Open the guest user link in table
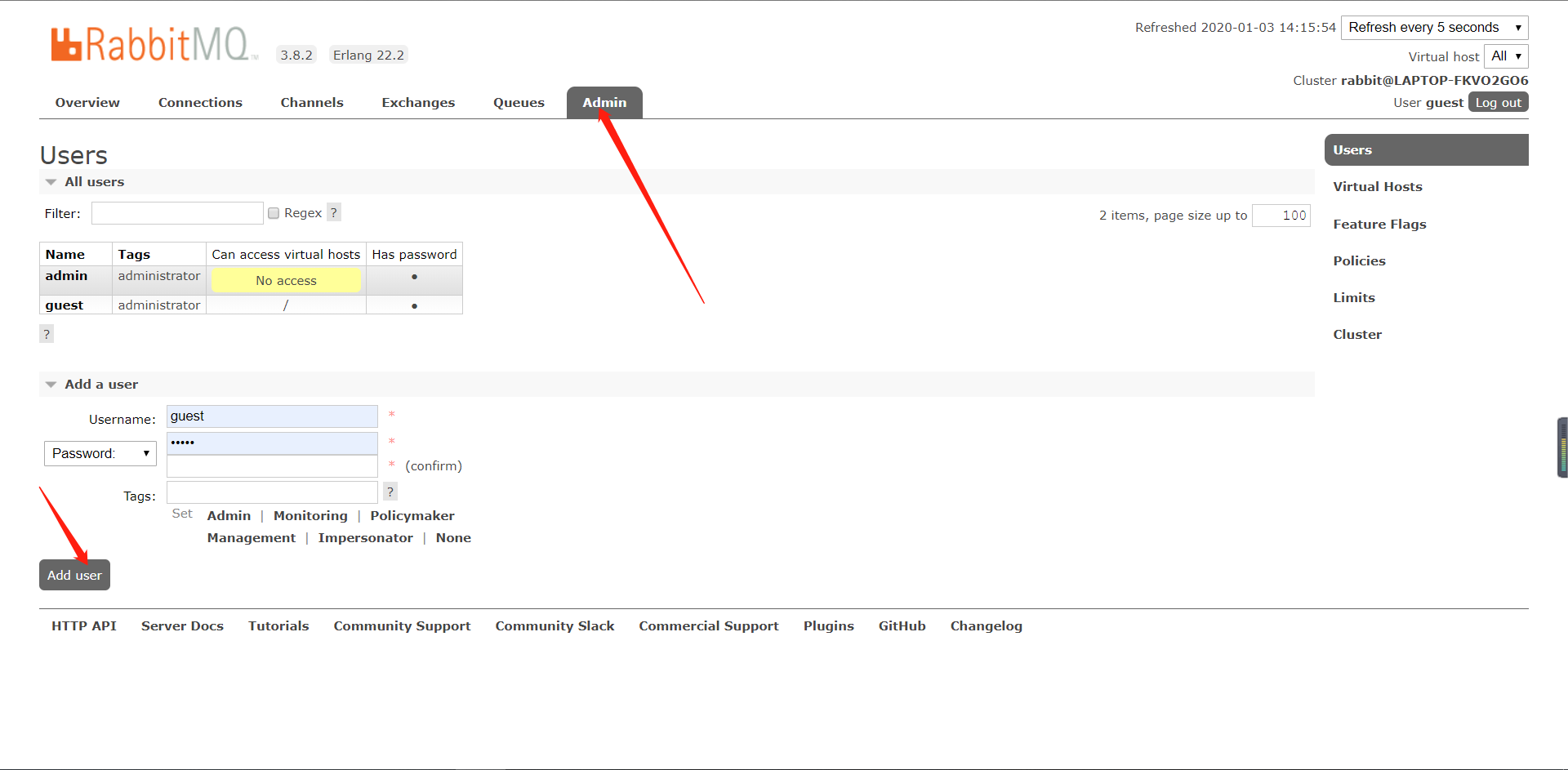This screenshot has width=1568, height=770. 65,305
